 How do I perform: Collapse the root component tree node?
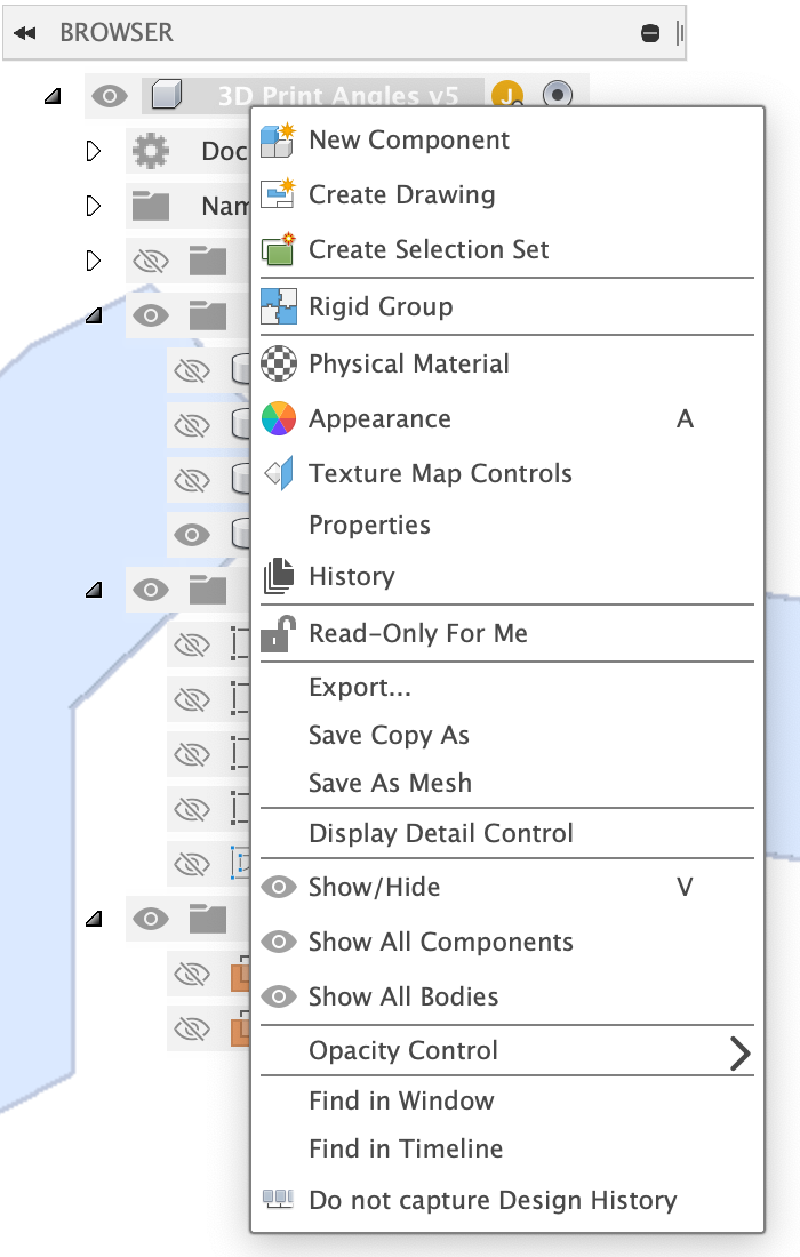tap(53, 97)
